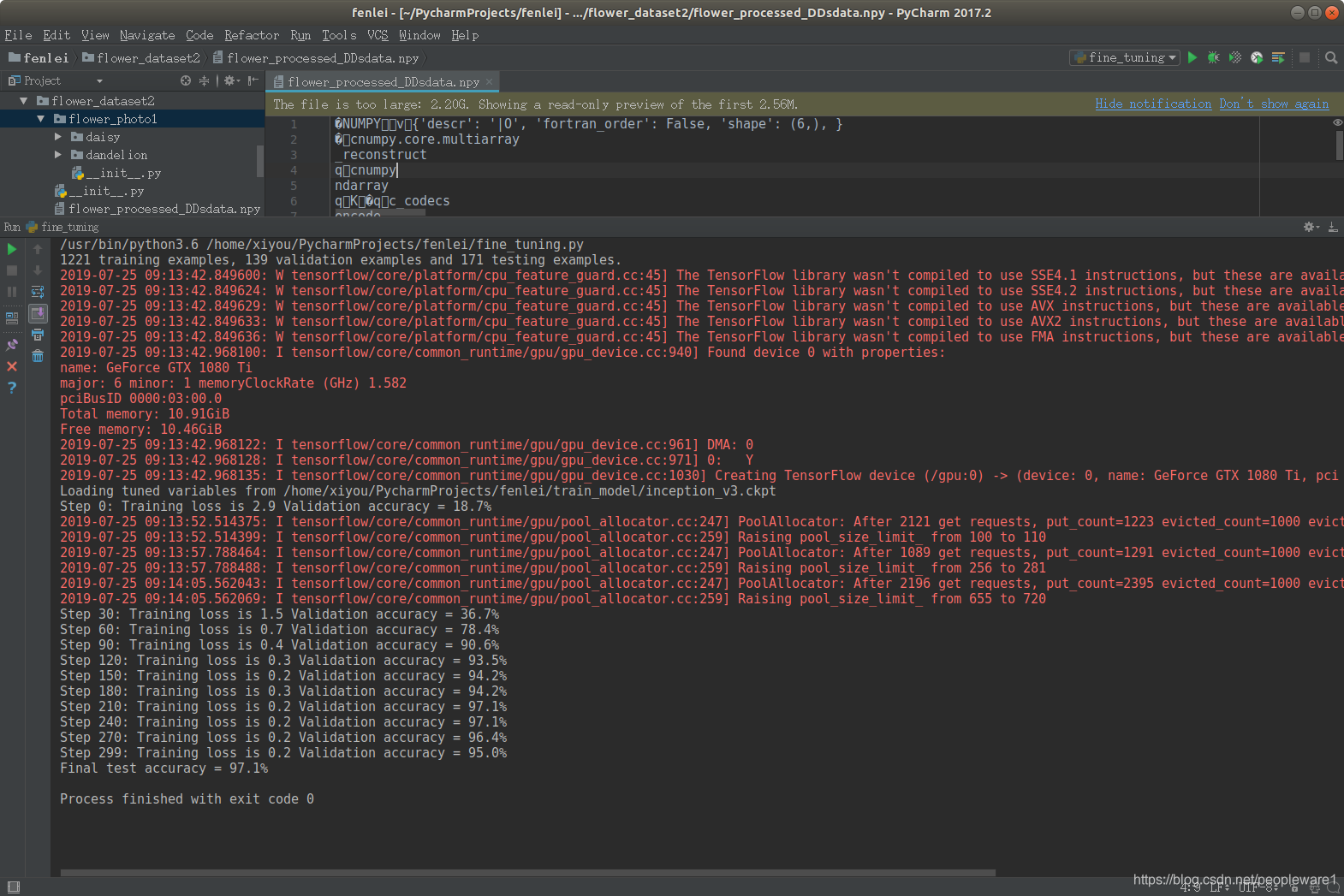The image size is (1344, 896).
Task: Open Search Everywhere magnifier icon
Action: click(x=1331, y=57)
